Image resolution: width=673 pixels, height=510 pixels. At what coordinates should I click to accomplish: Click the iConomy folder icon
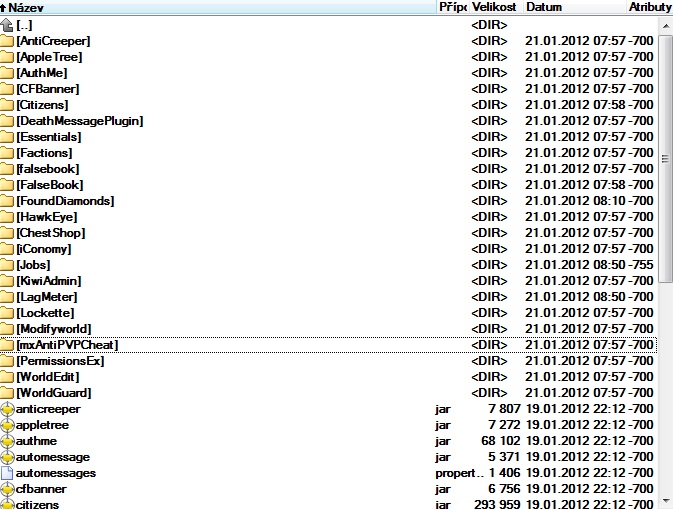tap(7, 249)
